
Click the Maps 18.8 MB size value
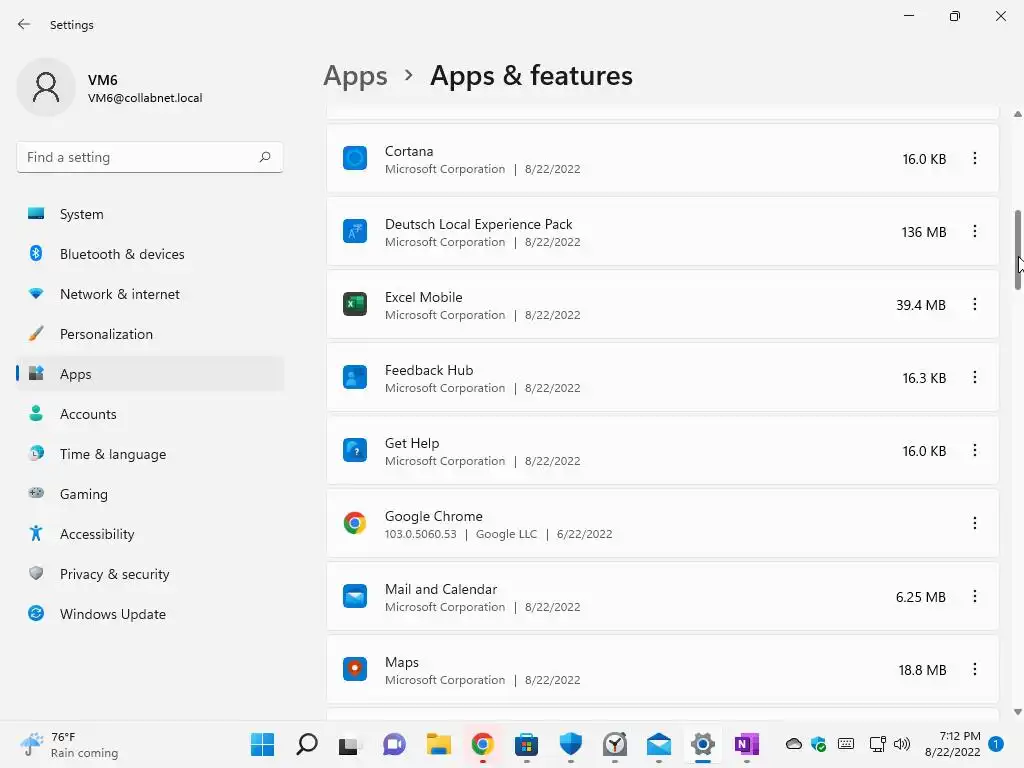922,670
